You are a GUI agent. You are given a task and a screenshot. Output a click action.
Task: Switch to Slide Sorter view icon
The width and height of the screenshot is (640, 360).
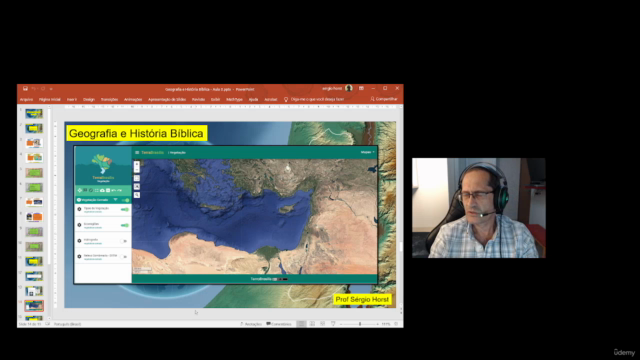[312, 324]
